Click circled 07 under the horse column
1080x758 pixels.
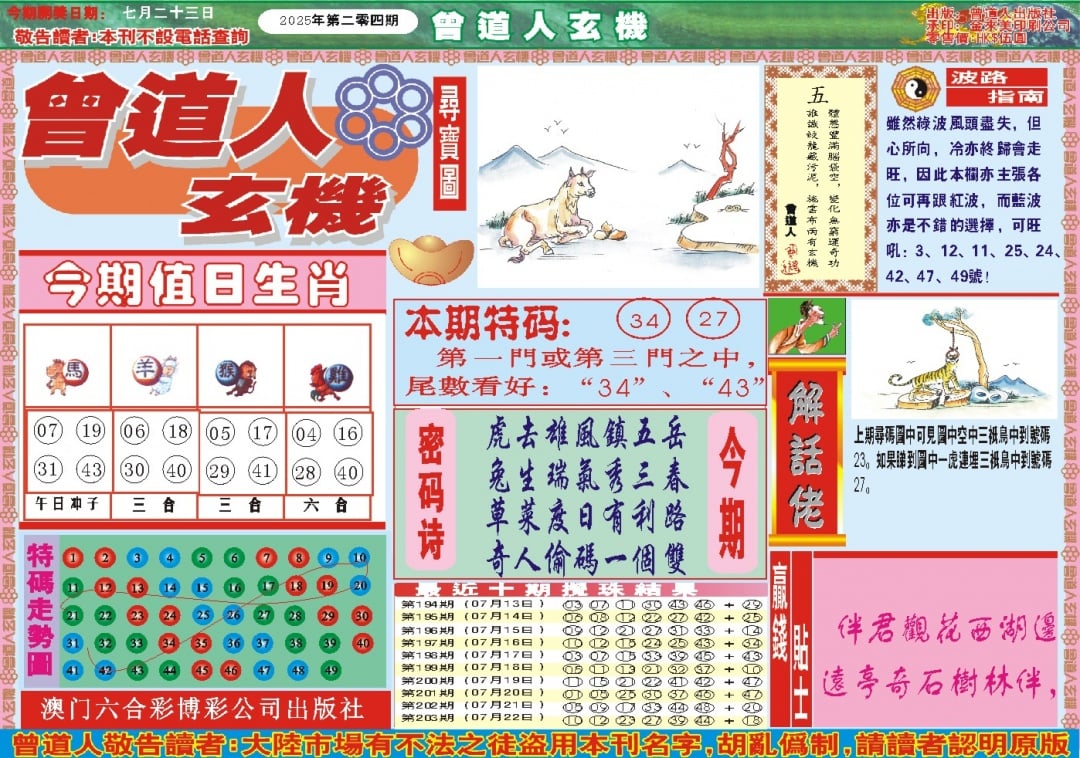pos(48,431)
